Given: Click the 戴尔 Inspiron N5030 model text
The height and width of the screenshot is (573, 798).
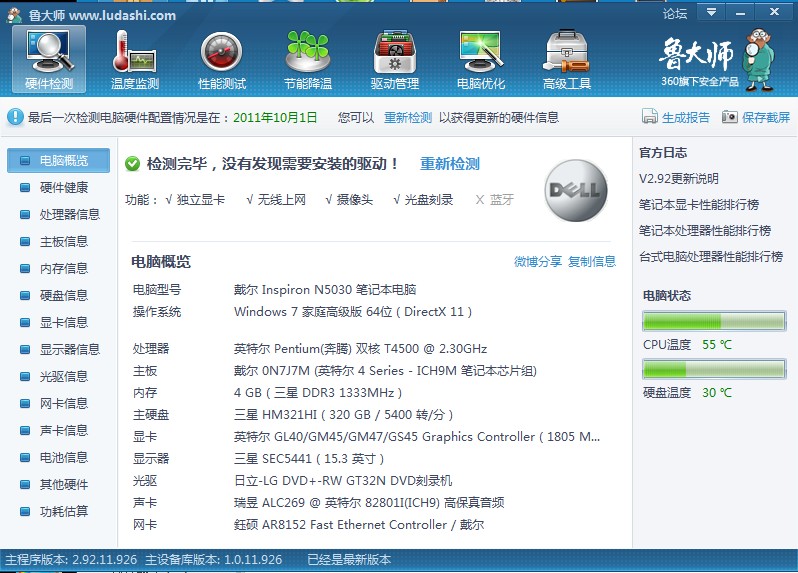Looking at the screenshot, I should (325, 290).
